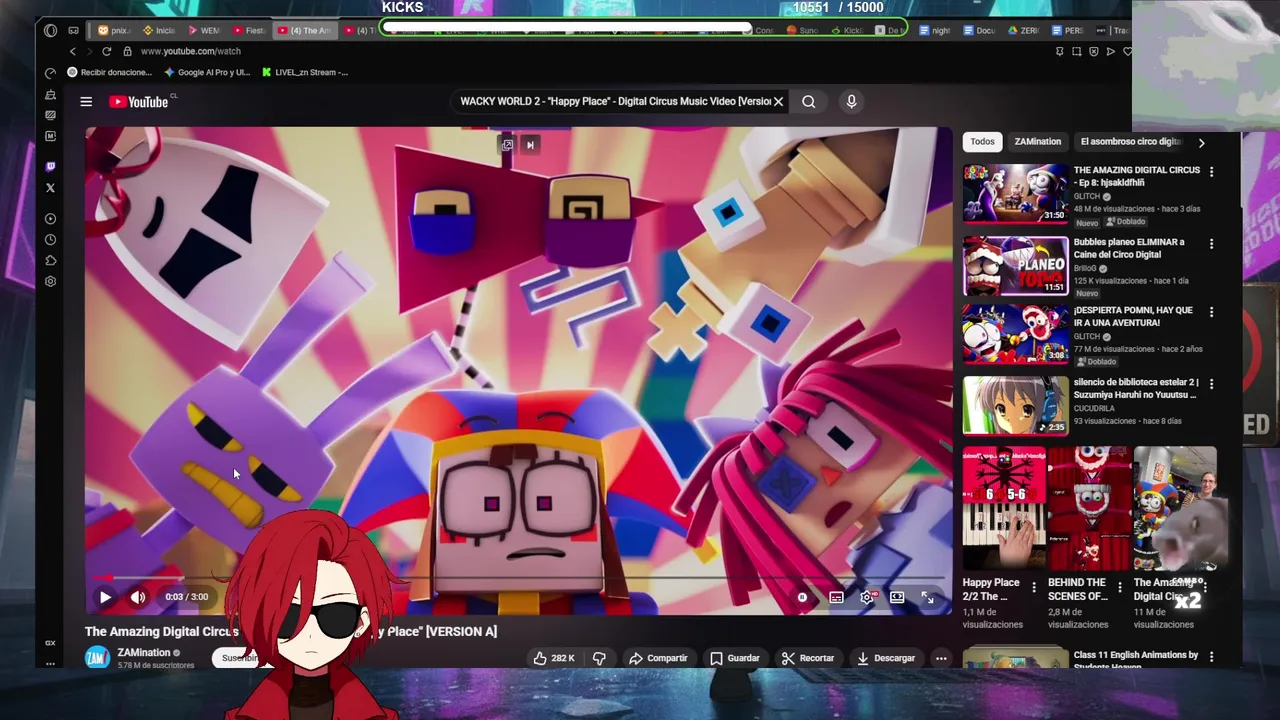Open options for THE AMAZING DIGITAL CIRCUS Ep 8

(x=1211, y=172)
